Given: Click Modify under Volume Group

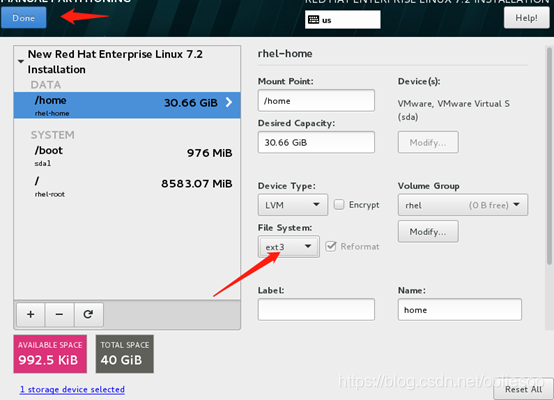Looking at the screenshot, I should (428, 231).
